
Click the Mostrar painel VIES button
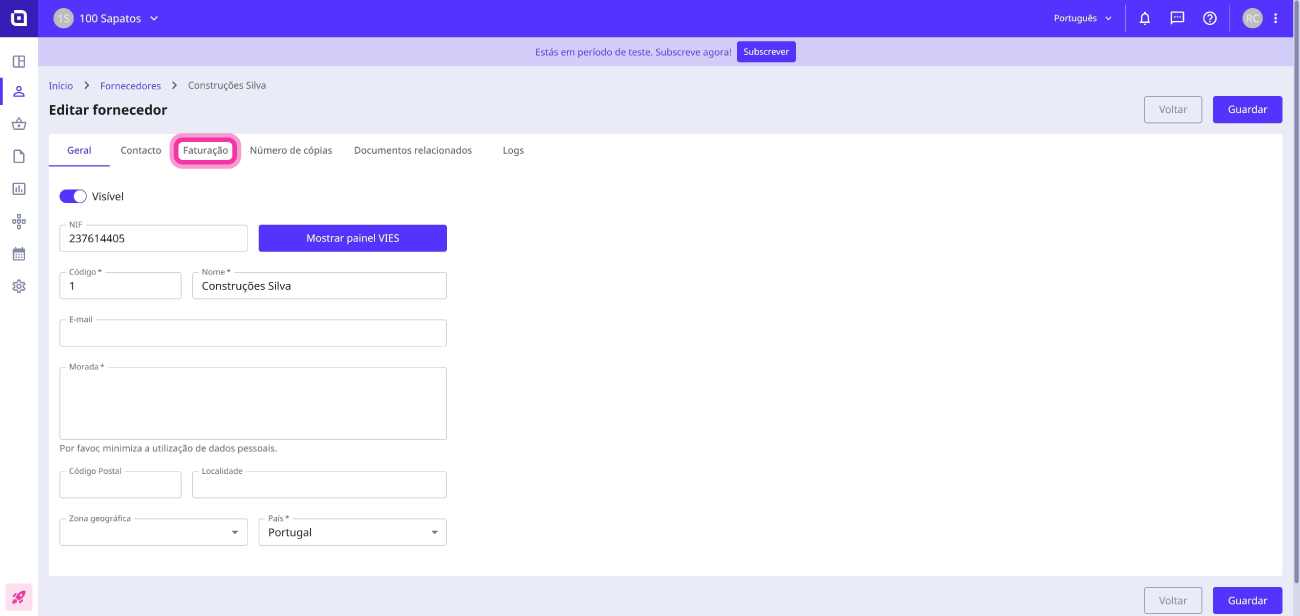(x=353, y=238)
